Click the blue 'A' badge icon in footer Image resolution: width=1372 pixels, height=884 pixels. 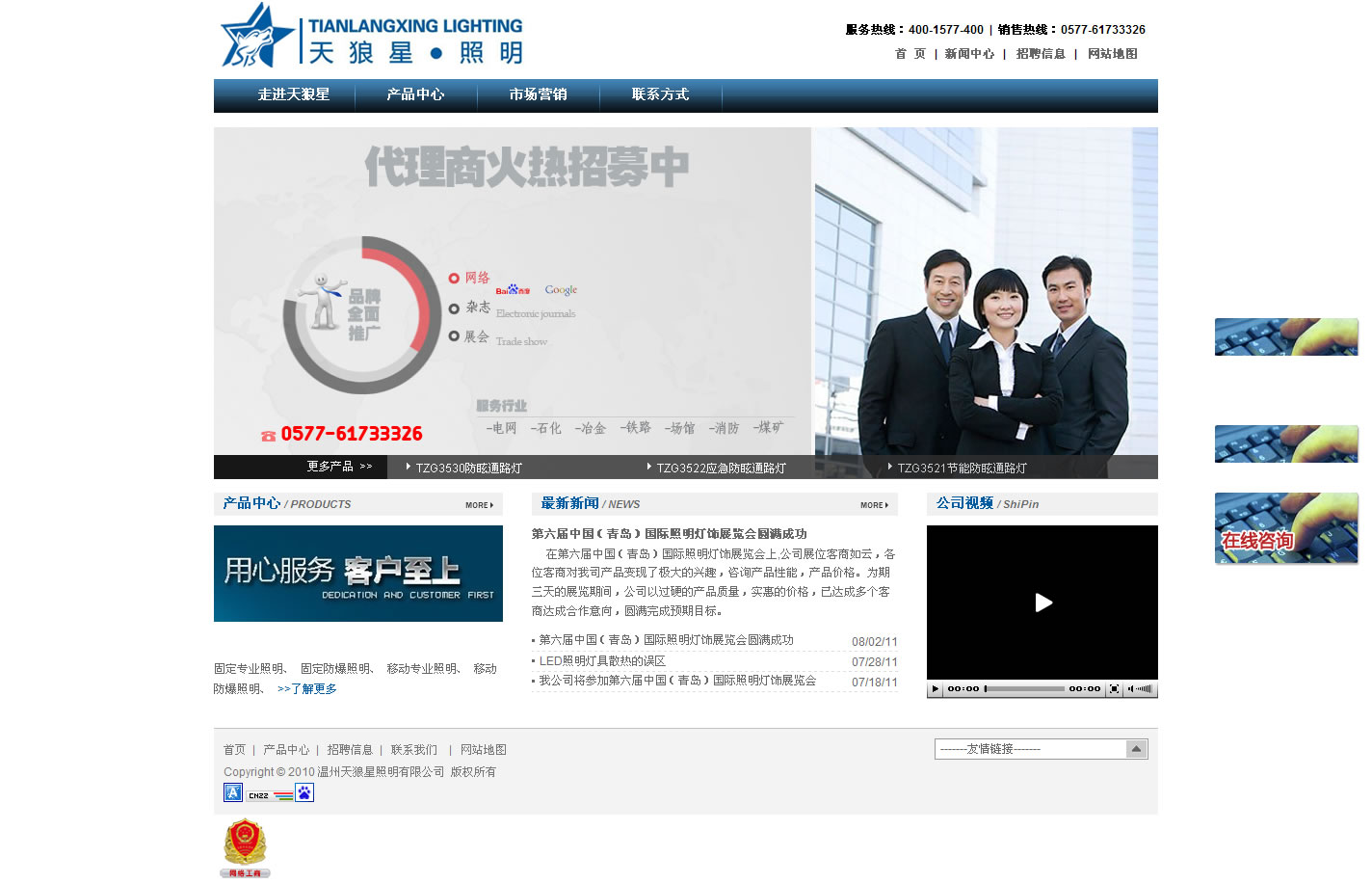pyautogui.click(x=232, y=792)
